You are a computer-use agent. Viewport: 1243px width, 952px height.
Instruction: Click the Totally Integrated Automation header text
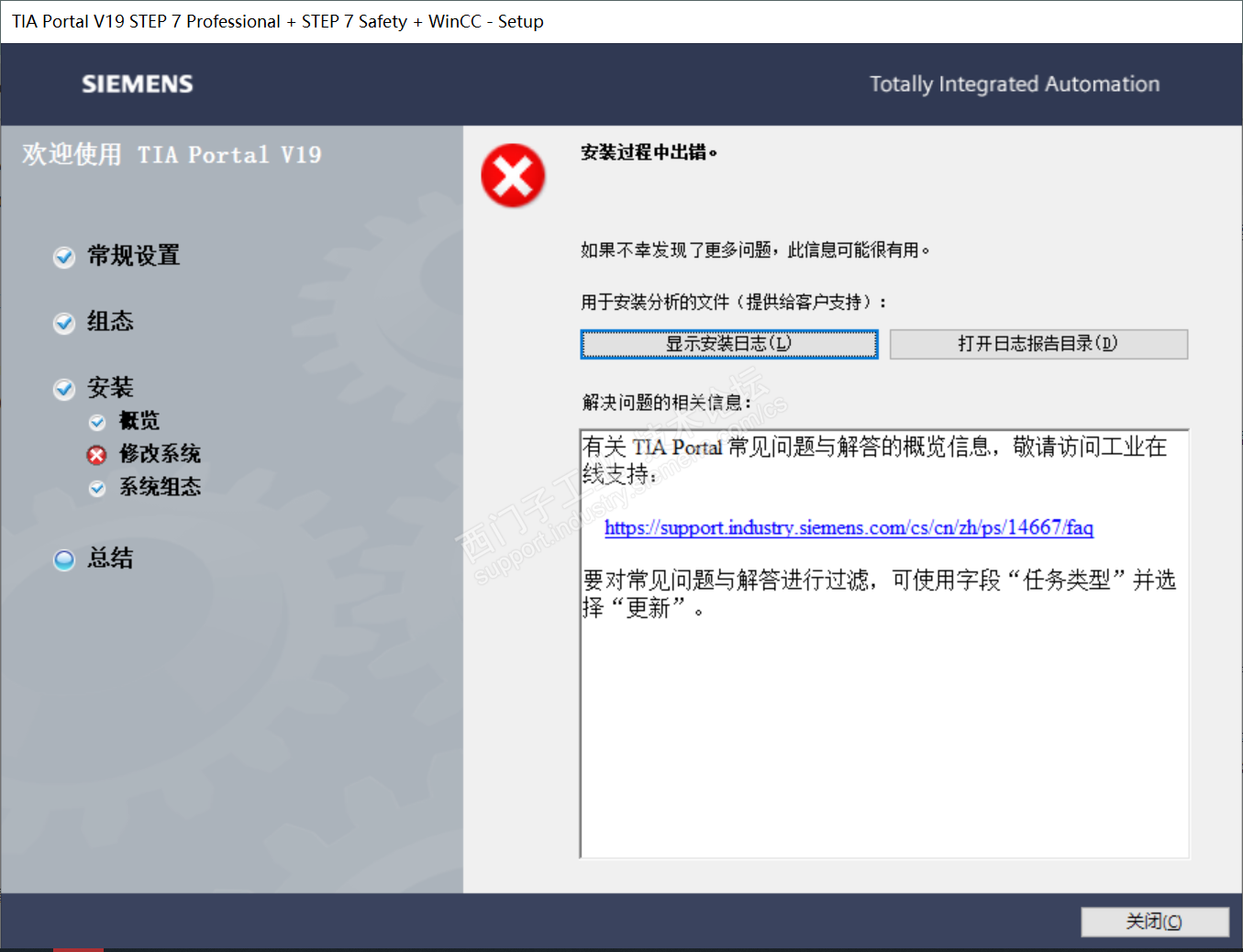[1015, 84]
